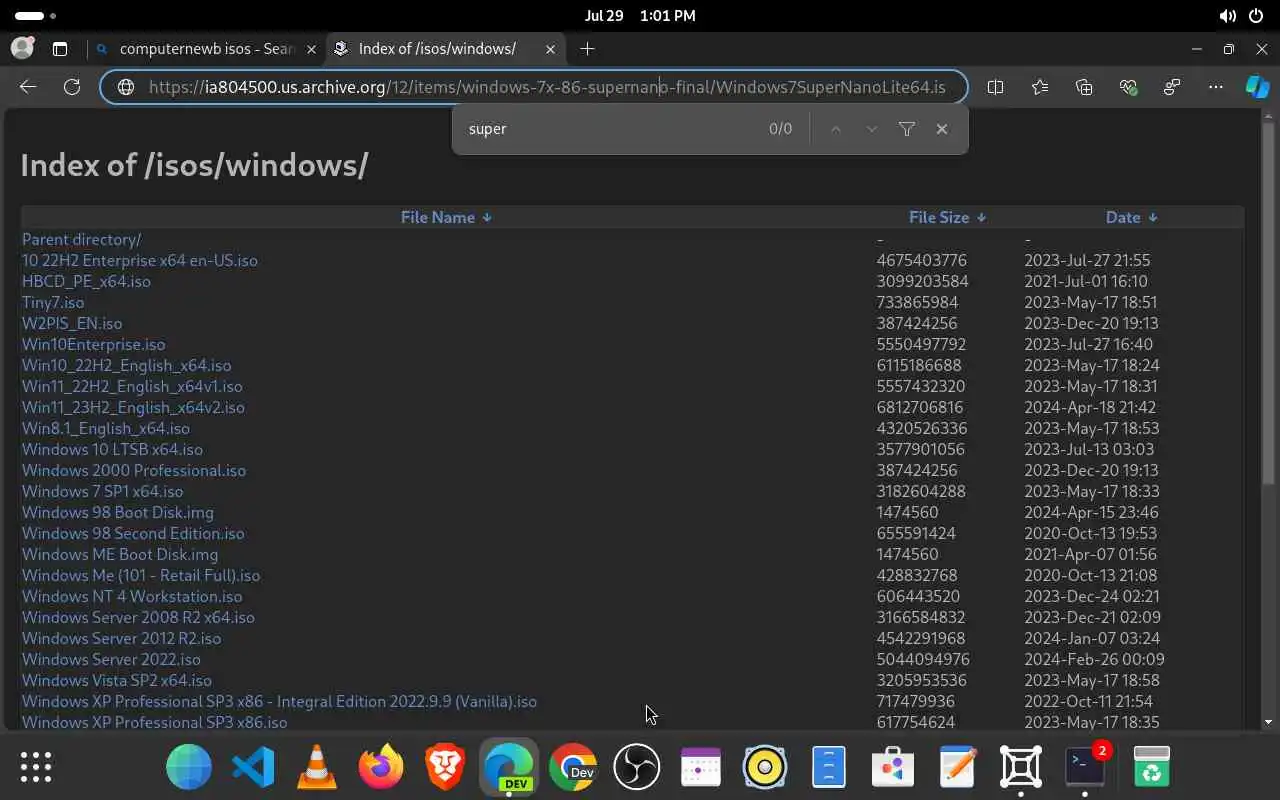
Task: Switch to computernewb isos search tab
Action: click(206, 48)
